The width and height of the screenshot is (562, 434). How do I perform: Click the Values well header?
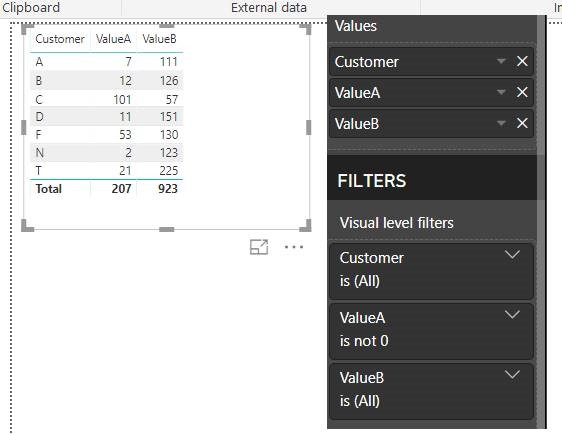pyautogui.click(x=356, y=26)
